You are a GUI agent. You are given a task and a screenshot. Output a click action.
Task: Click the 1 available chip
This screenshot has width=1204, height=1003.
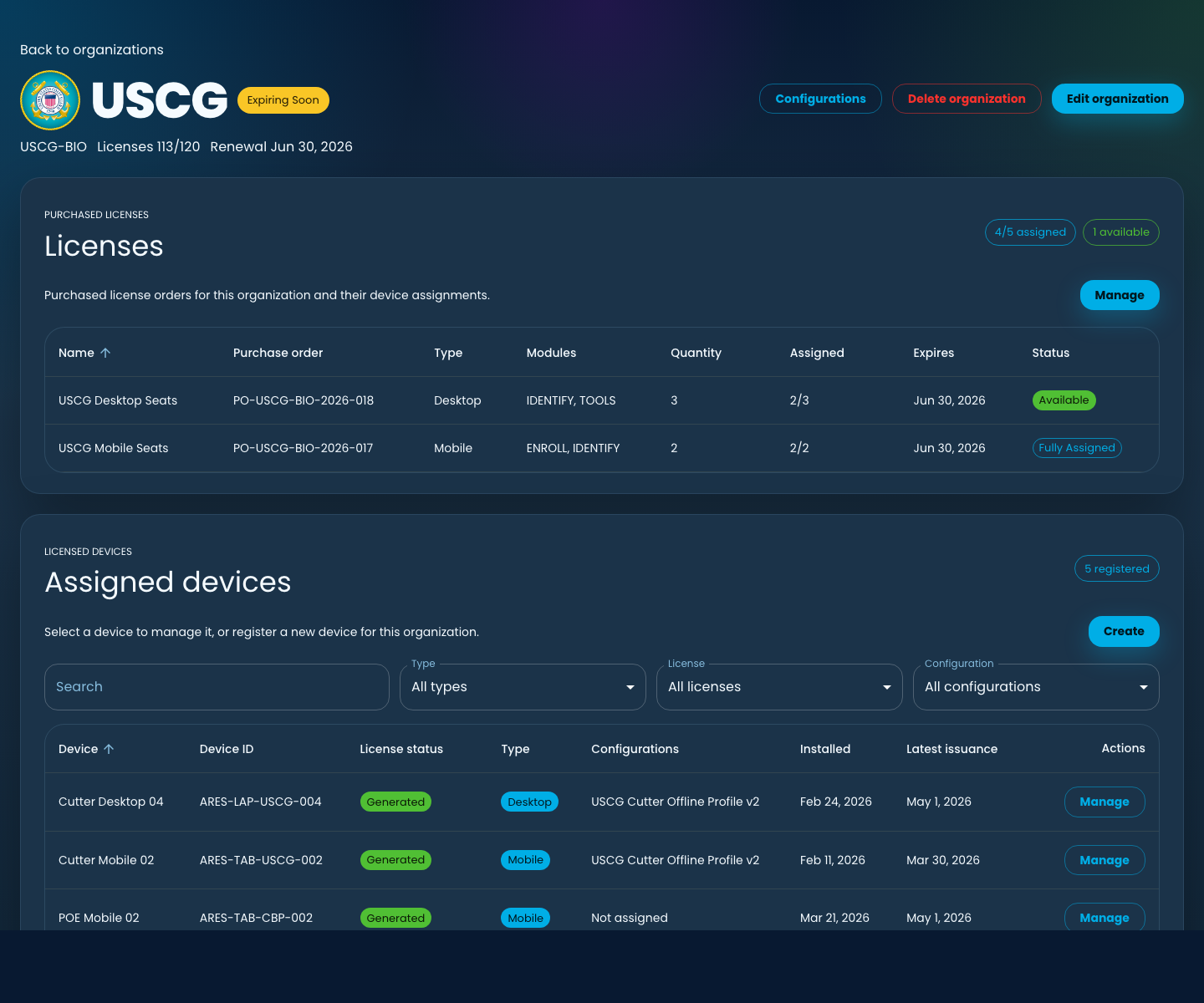[1121, 232]
